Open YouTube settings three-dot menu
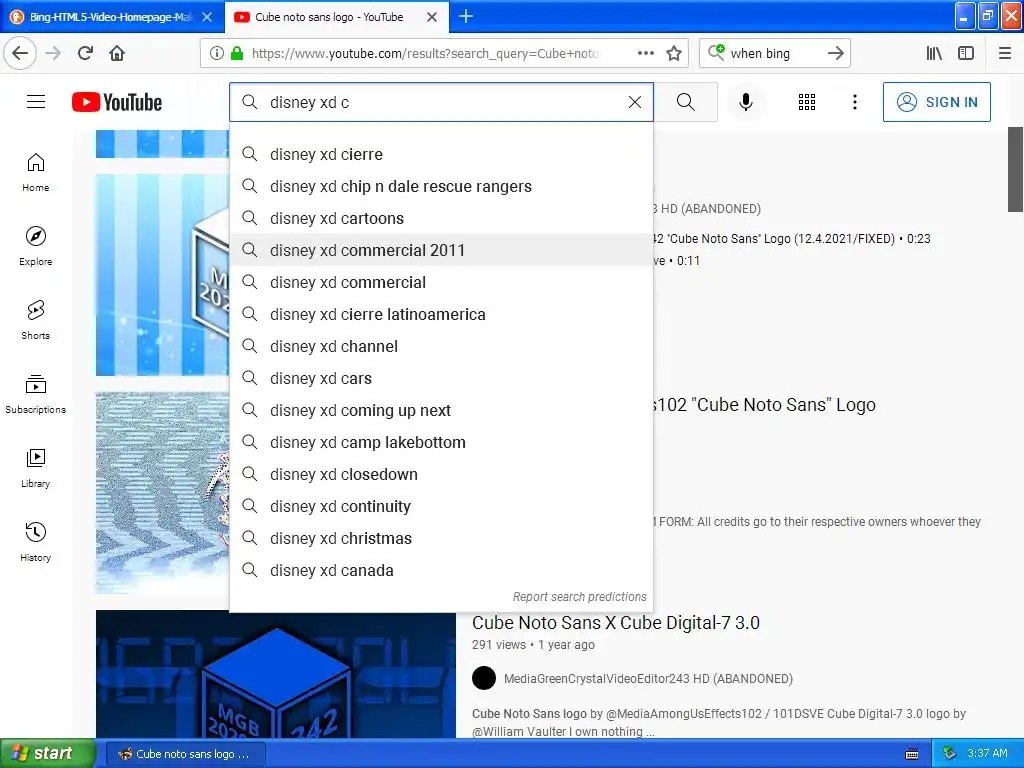Image resolution: width=1024 pixels, height=768 pixels. pyautogui.click(x=854, y=102)
